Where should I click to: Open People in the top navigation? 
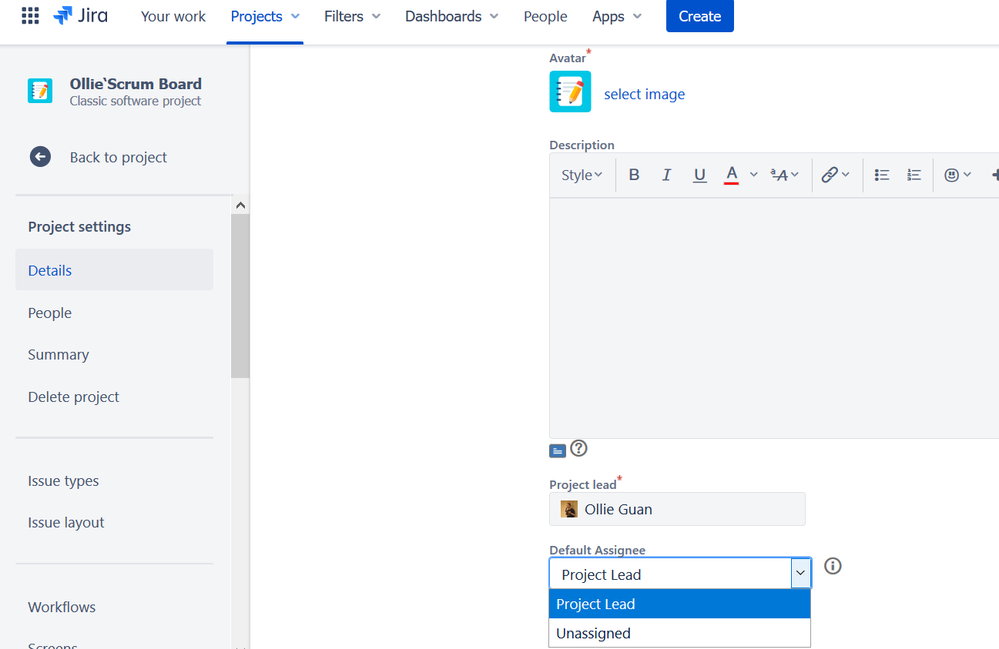click(x=545, y=17)
